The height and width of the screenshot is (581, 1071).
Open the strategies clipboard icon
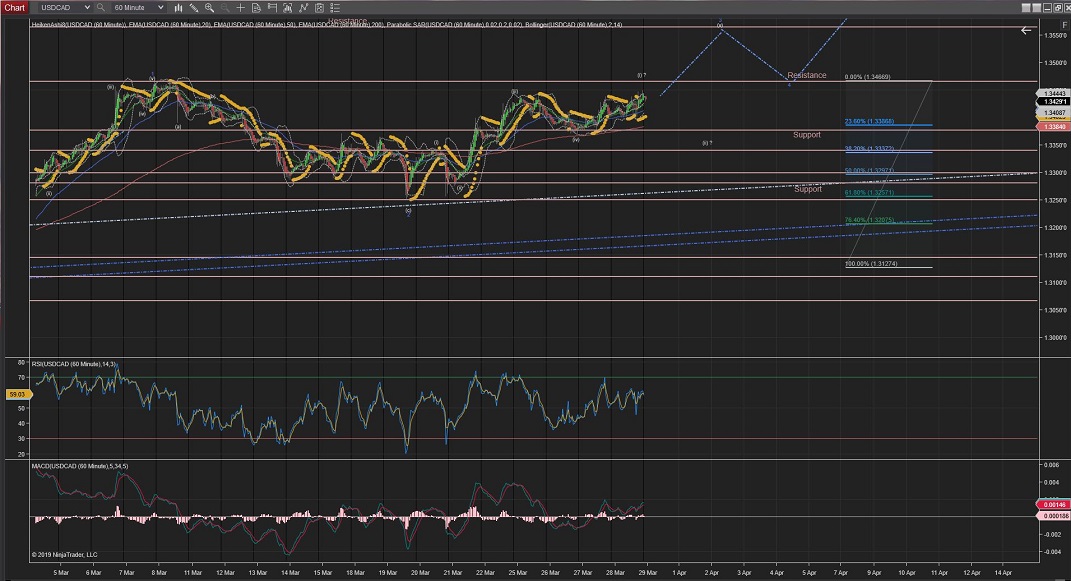(319, 8)
